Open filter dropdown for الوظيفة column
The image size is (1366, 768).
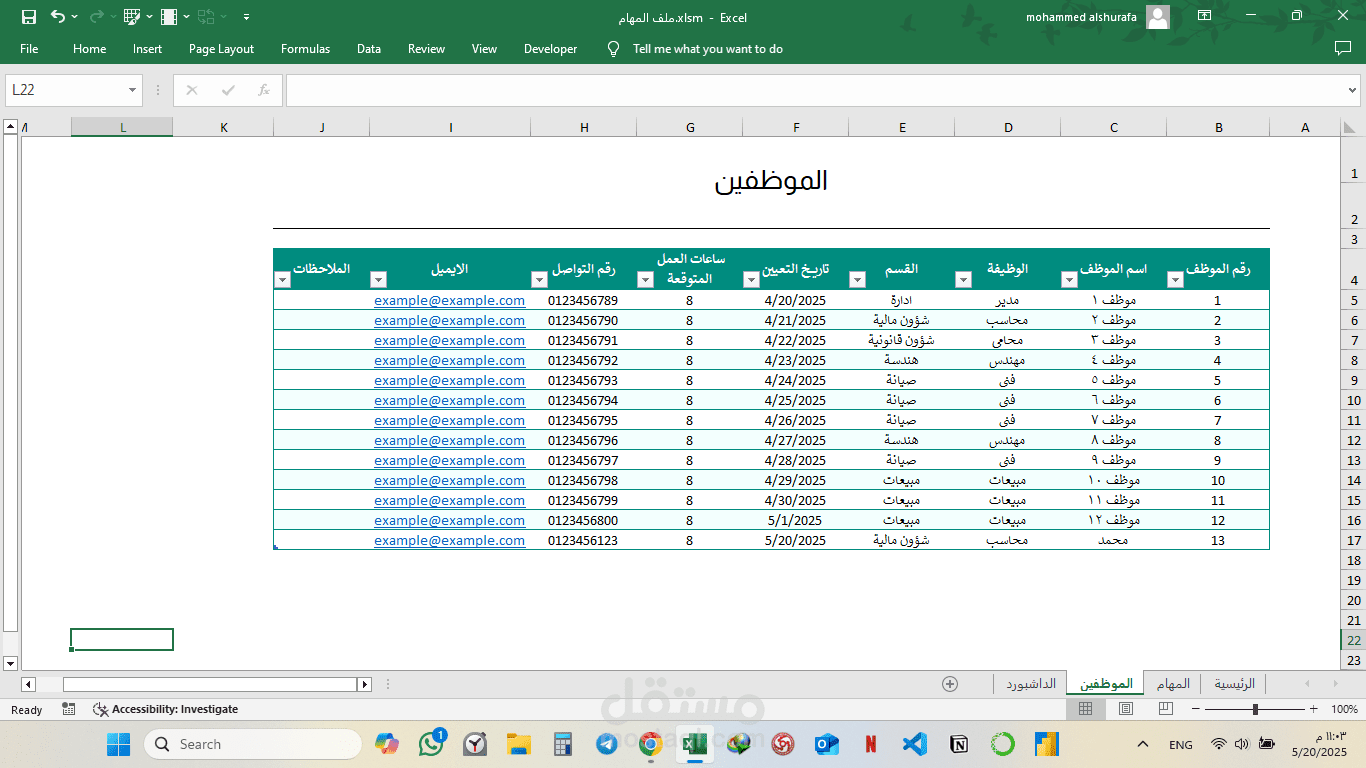point(963,280)
